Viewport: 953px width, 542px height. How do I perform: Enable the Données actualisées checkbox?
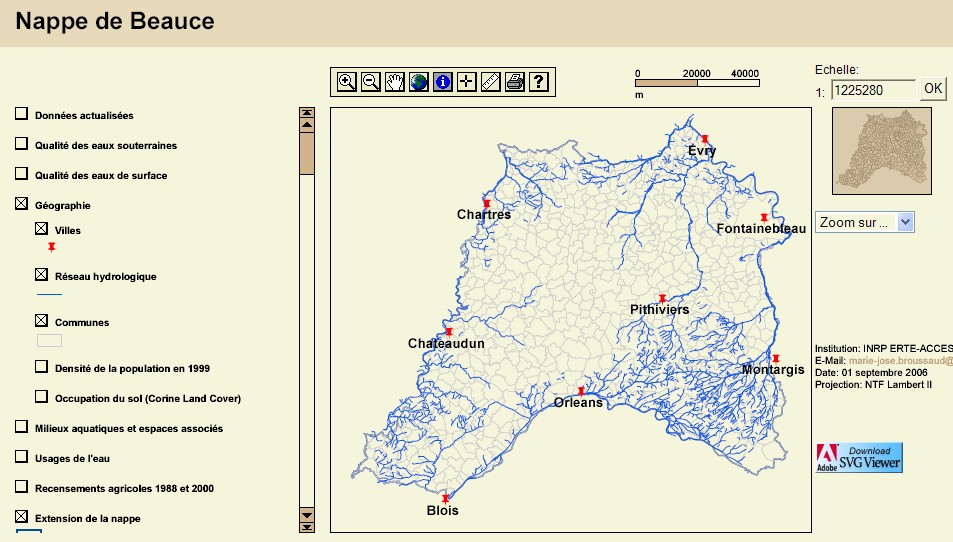(x=21, y=114)
